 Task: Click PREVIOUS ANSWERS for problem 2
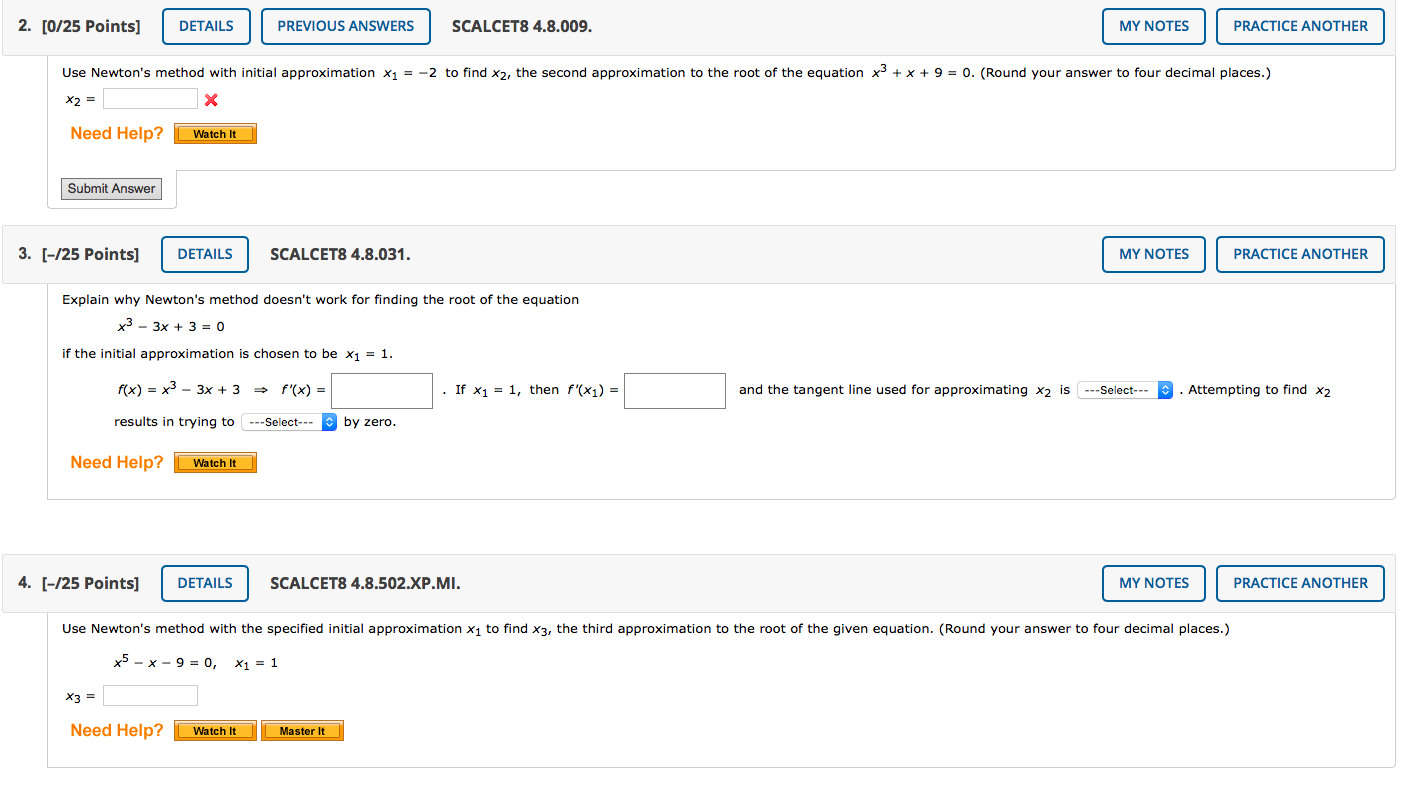[x=345, y=26]
